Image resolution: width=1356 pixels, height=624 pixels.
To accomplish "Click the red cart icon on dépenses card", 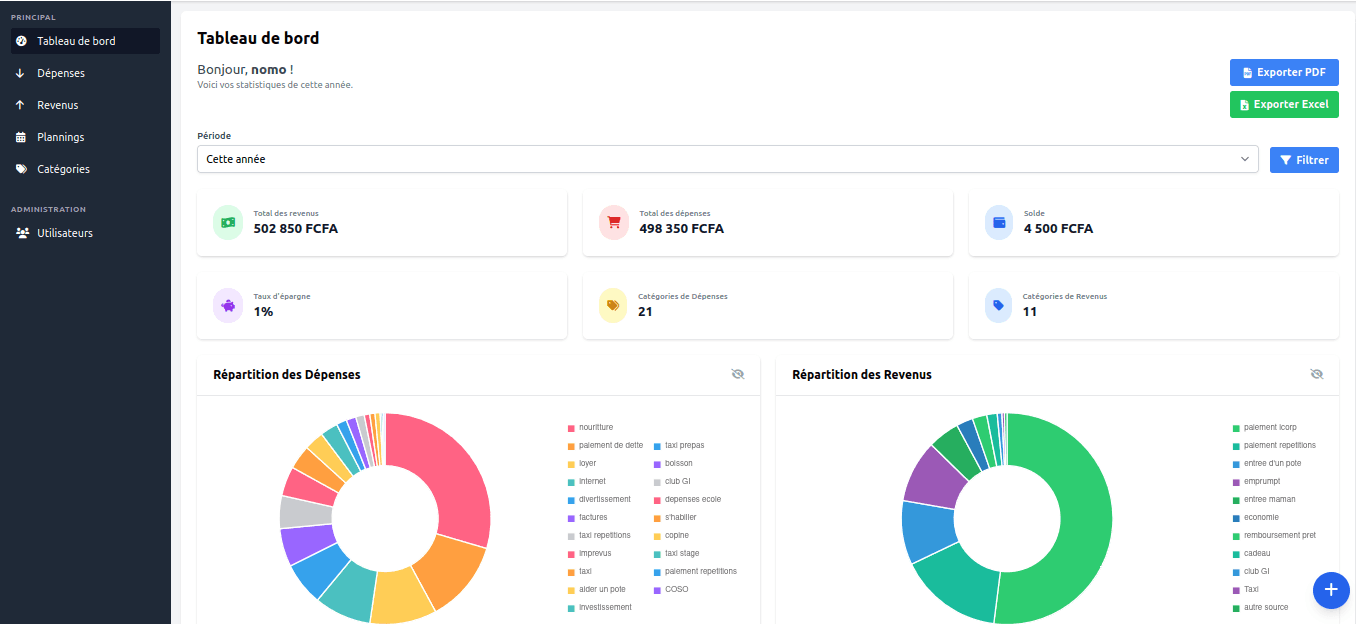I will click(613, 222).
